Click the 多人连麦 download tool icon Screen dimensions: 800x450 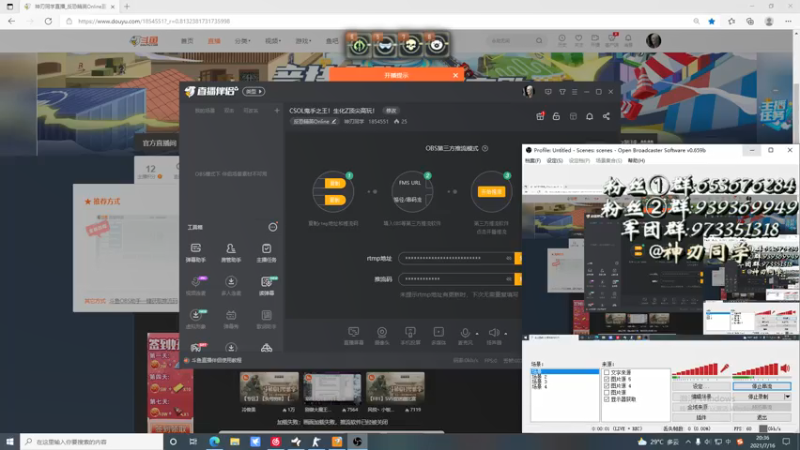click(231, 282)
